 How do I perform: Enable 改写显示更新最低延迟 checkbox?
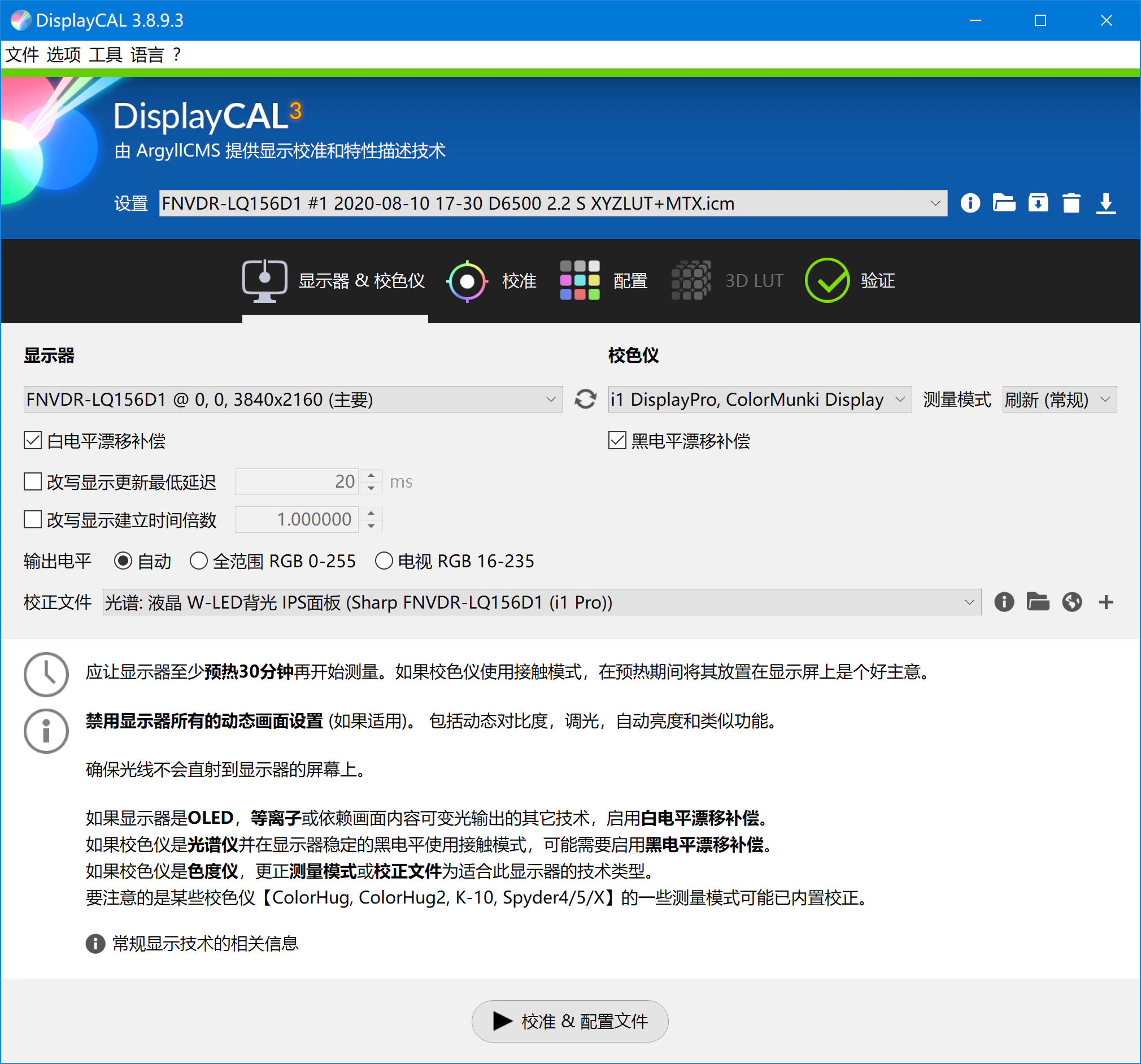coord(33,481)
